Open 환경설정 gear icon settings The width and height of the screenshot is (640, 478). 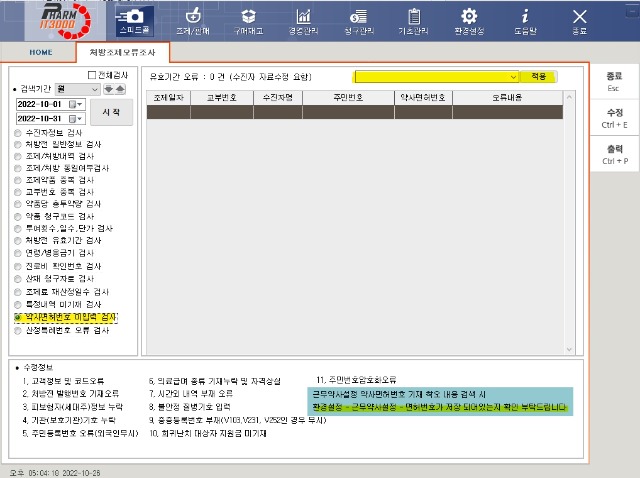point(469,22)
